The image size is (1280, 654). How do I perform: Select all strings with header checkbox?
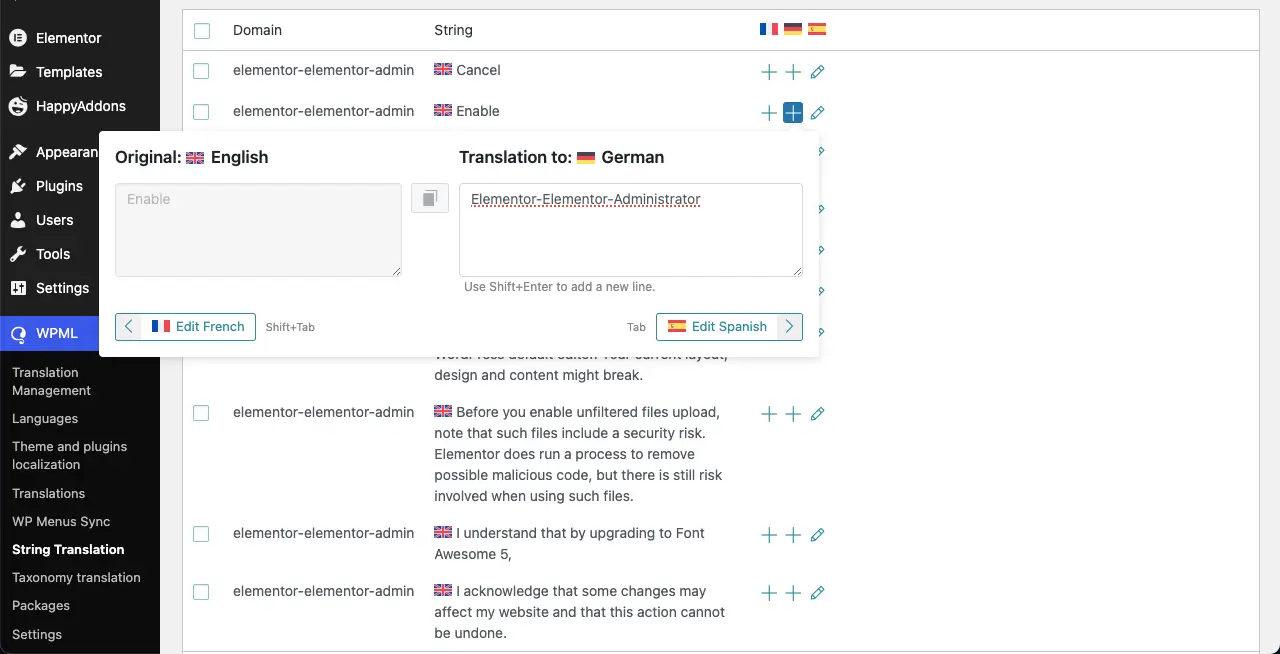point(202,31)
